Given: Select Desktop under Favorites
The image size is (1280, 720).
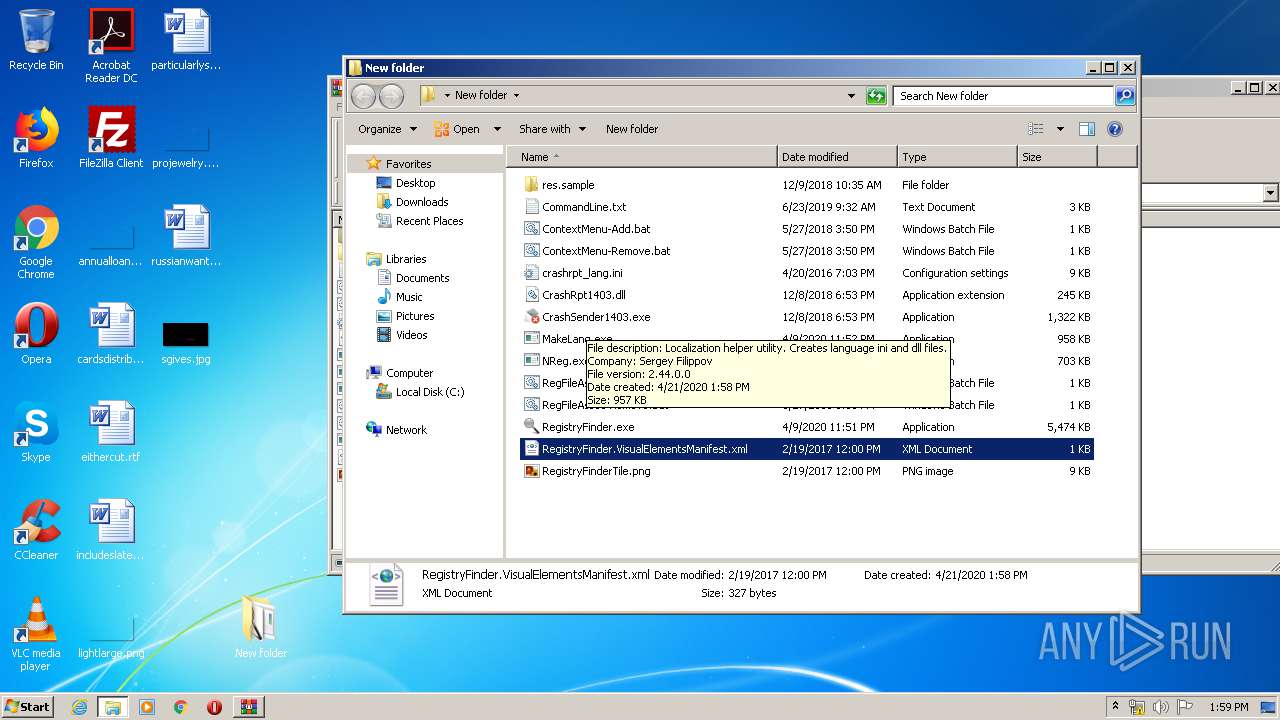Looking at the screenshot, I should [x=415, y=183].
